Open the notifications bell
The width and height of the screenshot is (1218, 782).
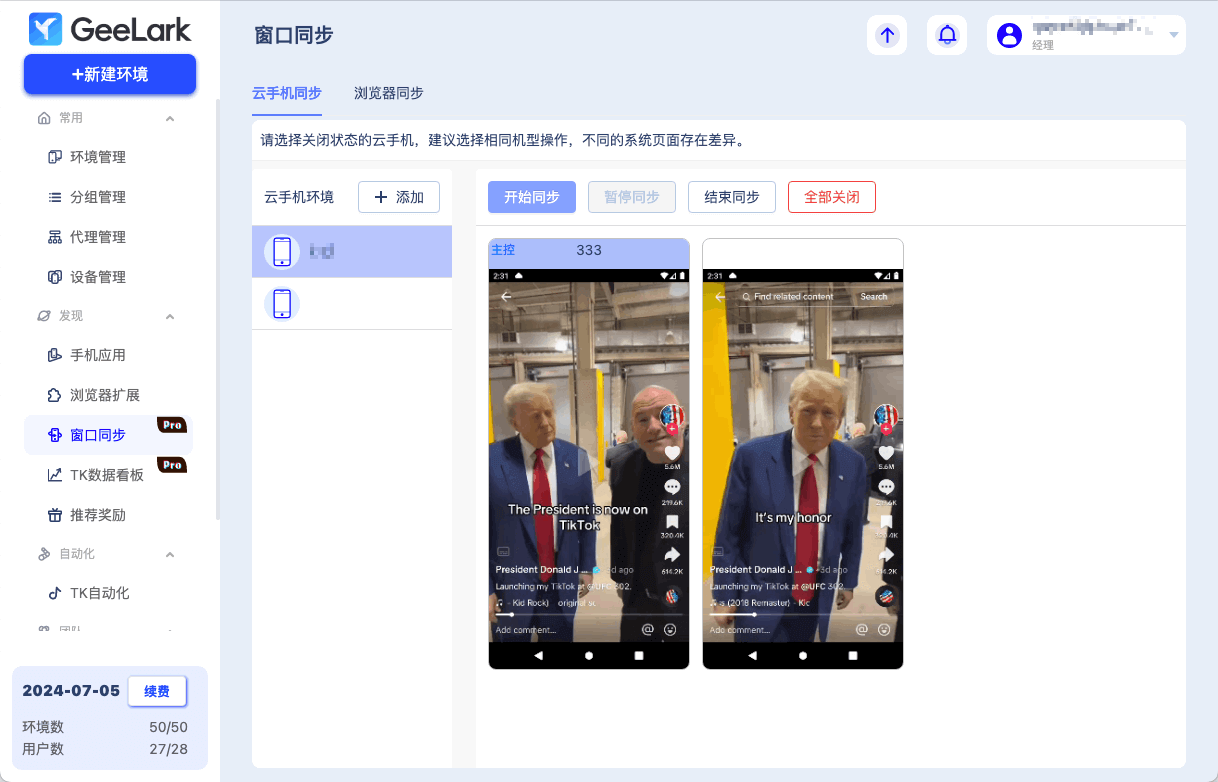click(946, 35)
